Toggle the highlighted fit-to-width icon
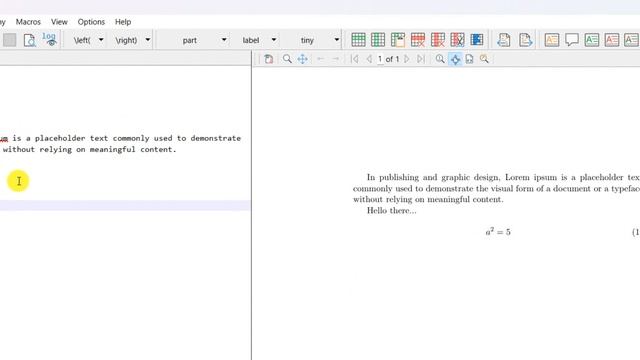The height and width of the screenshot is (360, 640). [x=455, y=59]
